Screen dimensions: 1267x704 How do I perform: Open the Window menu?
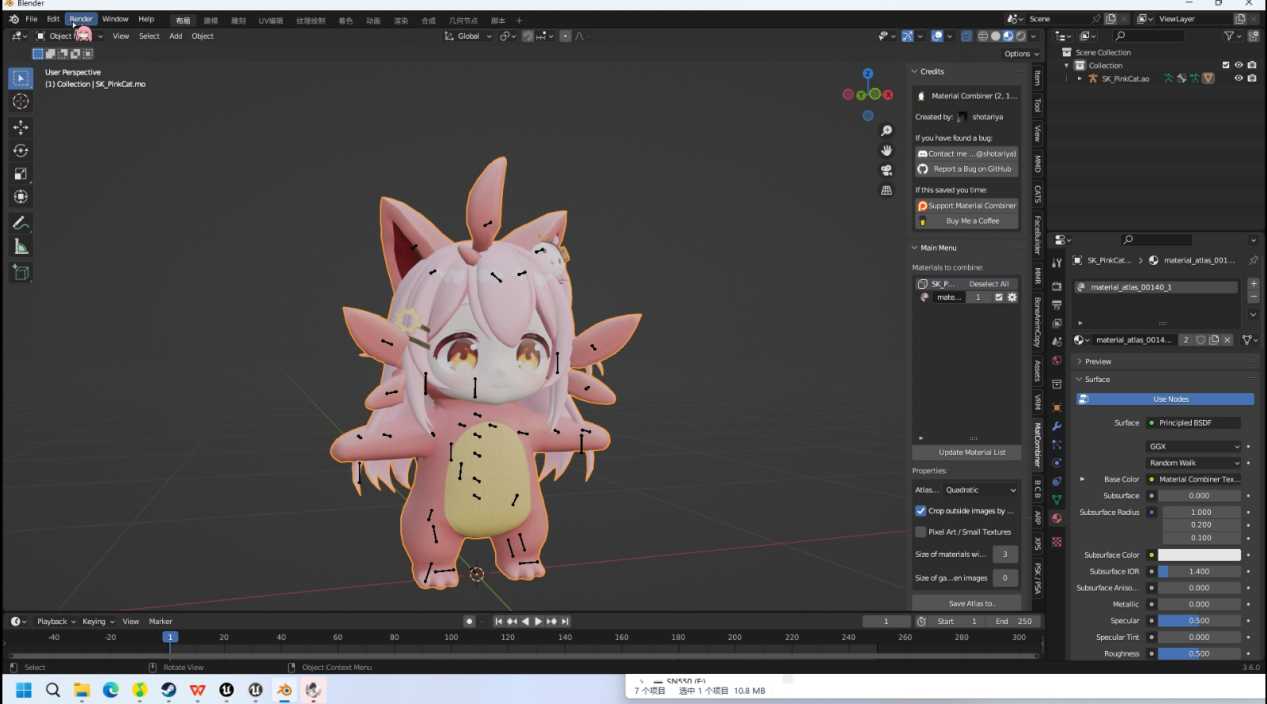[x=115, y=19]
